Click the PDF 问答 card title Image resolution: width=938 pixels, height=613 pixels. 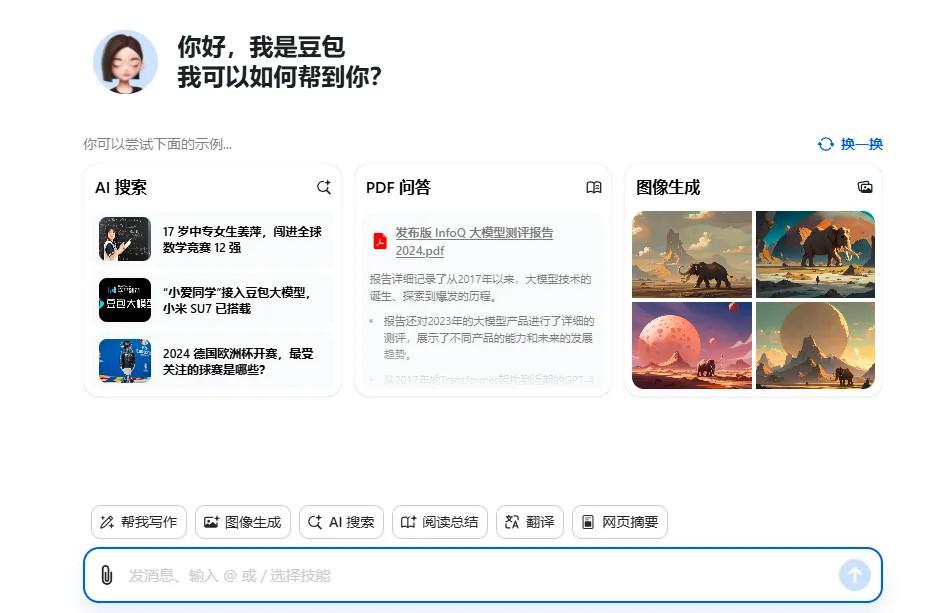click(398, 187)
